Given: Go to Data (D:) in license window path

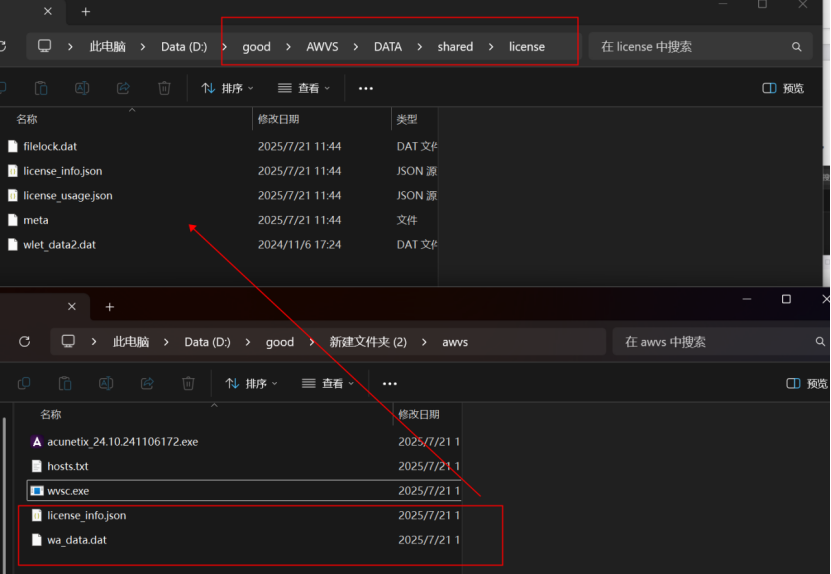Looking at the screenshot, I should tap(184, 47).
